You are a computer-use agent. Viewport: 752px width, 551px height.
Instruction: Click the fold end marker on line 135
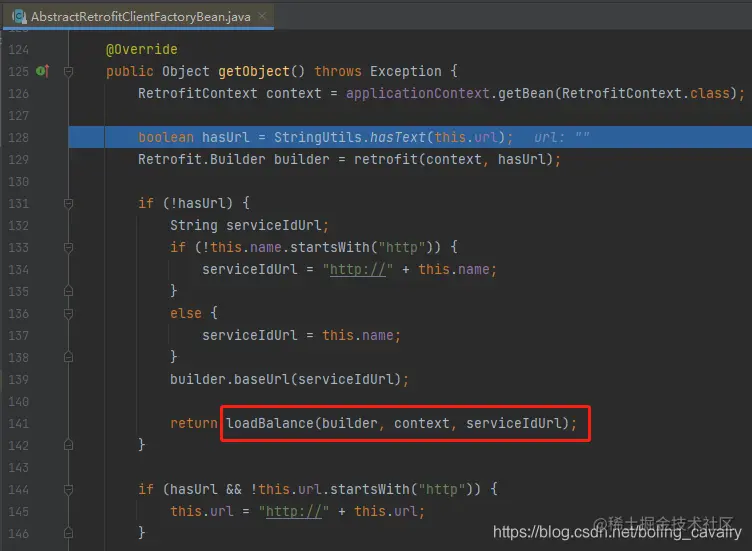[69, 291]
